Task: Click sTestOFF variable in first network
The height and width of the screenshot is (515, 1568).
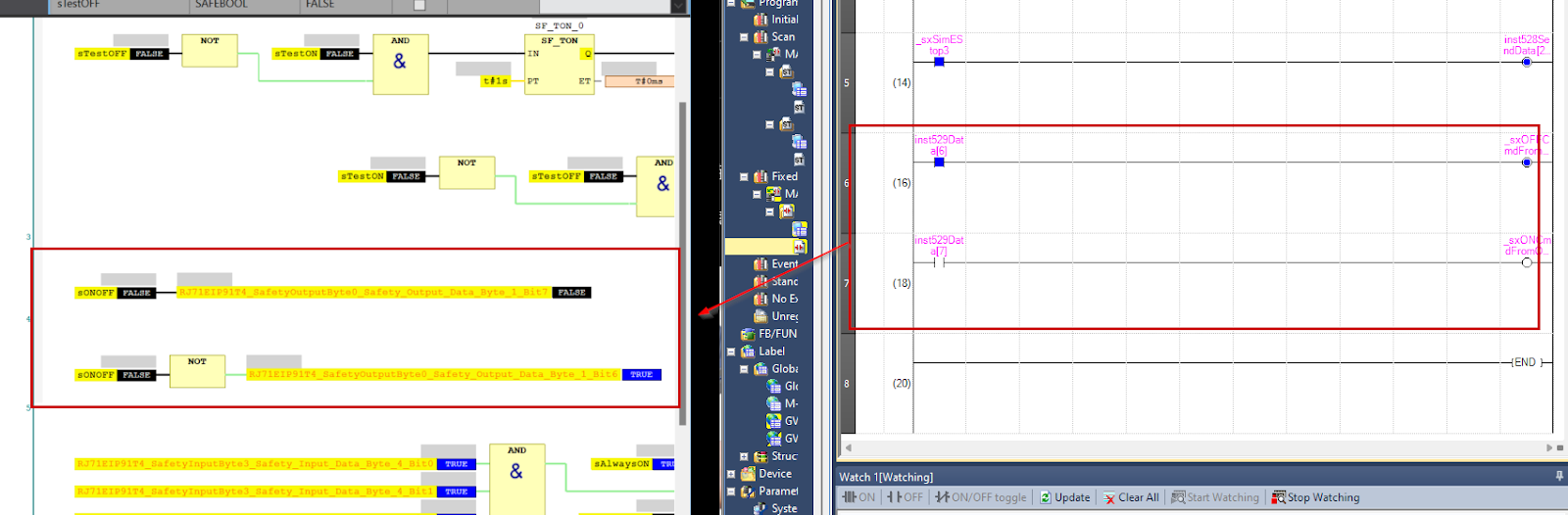Action: pos(102,54)
